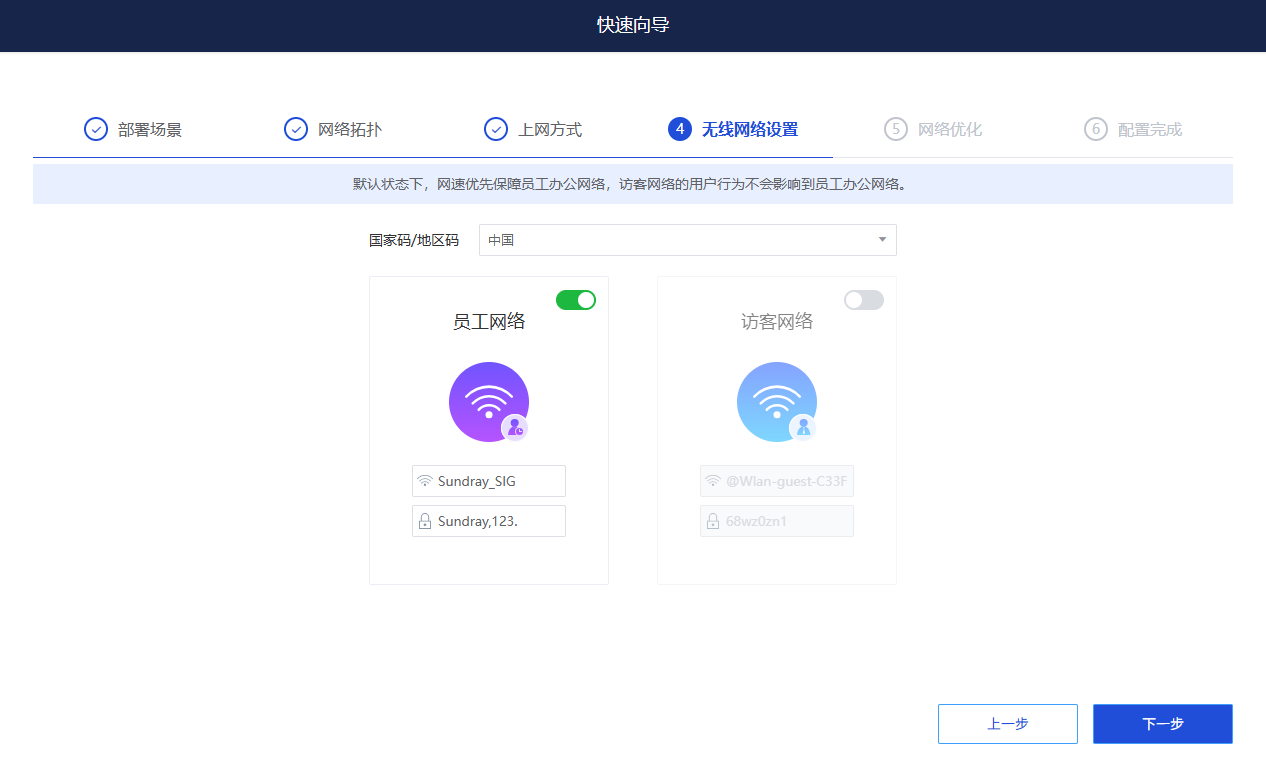This screenshot has height=772, width=1266.
Task: Click the checkmark icon beside 网络拓扑
Action: (x=296, y=129)
